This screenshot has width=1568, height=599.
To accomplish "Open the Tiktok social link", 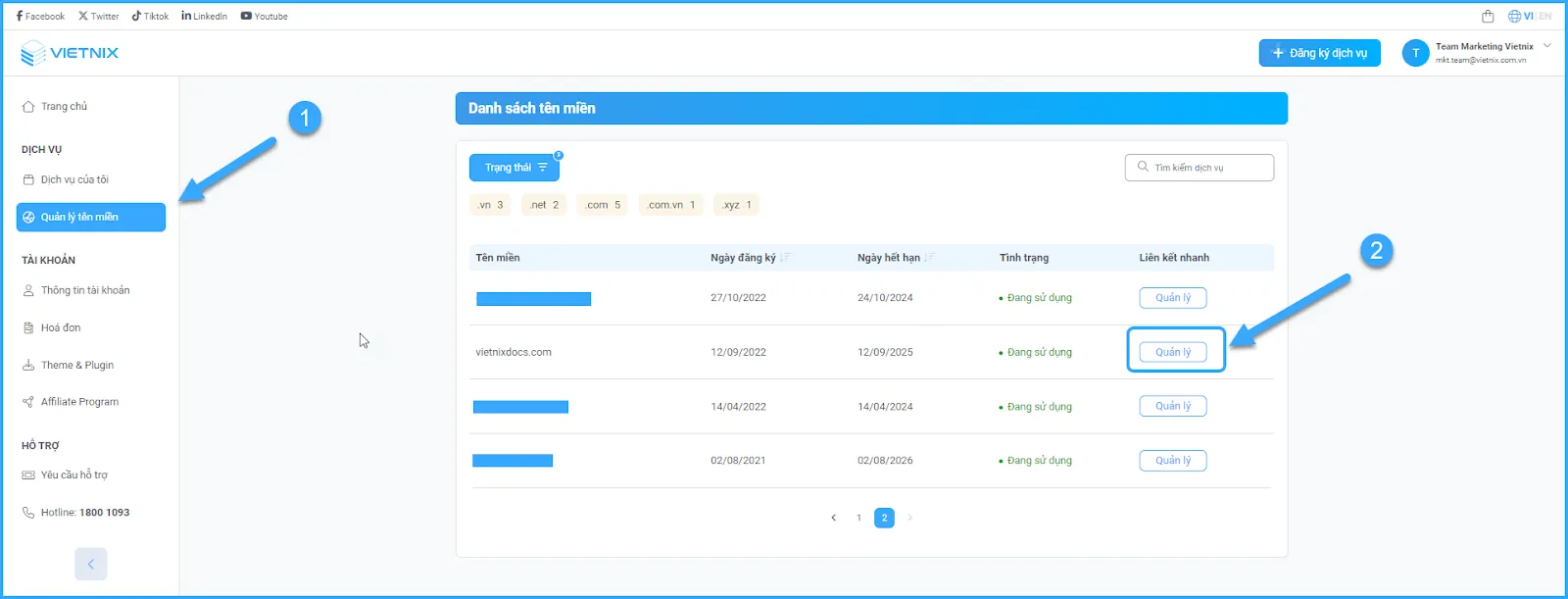I will coord(150,16).
